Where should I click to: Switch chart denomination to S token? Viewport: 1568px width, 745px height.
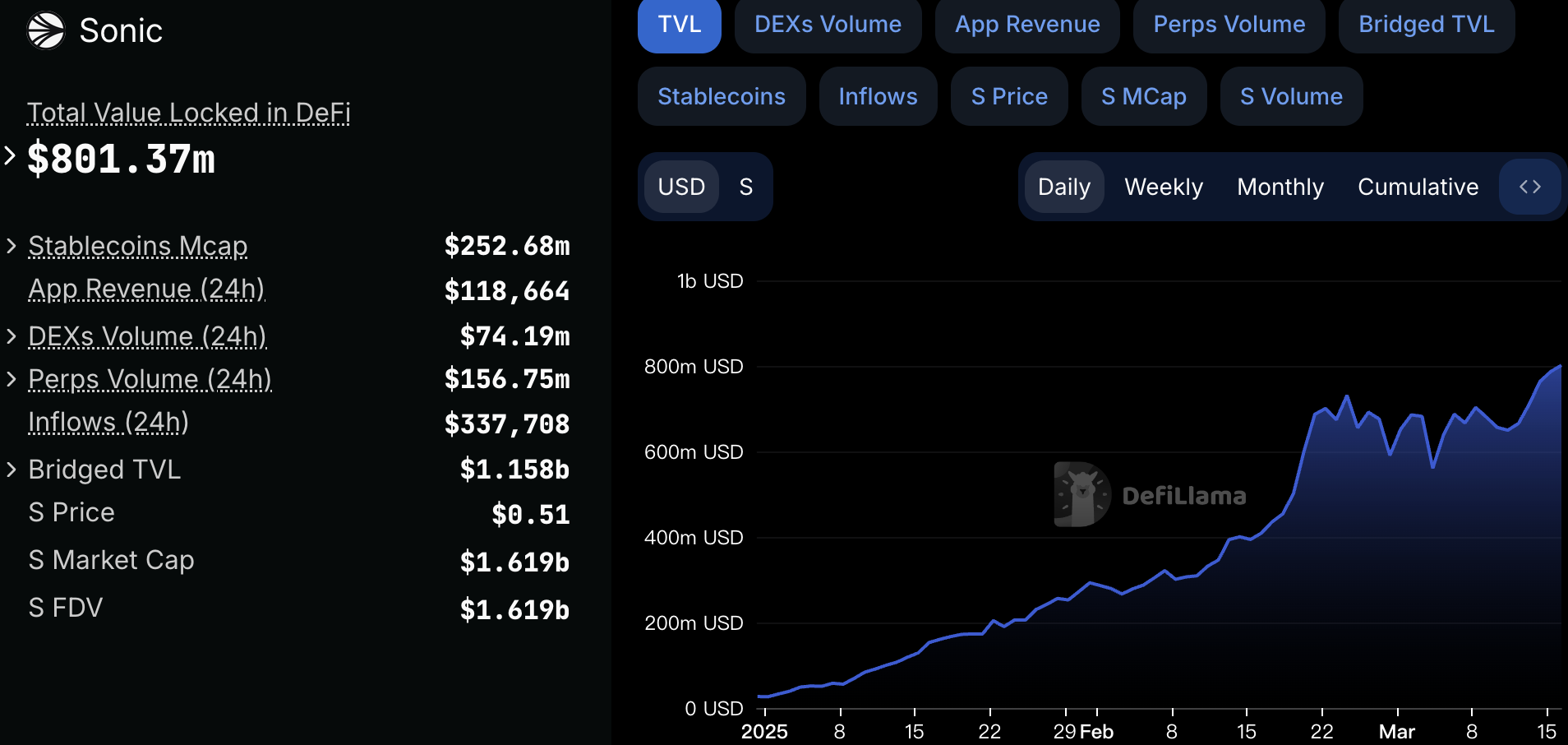pos(745,187)
